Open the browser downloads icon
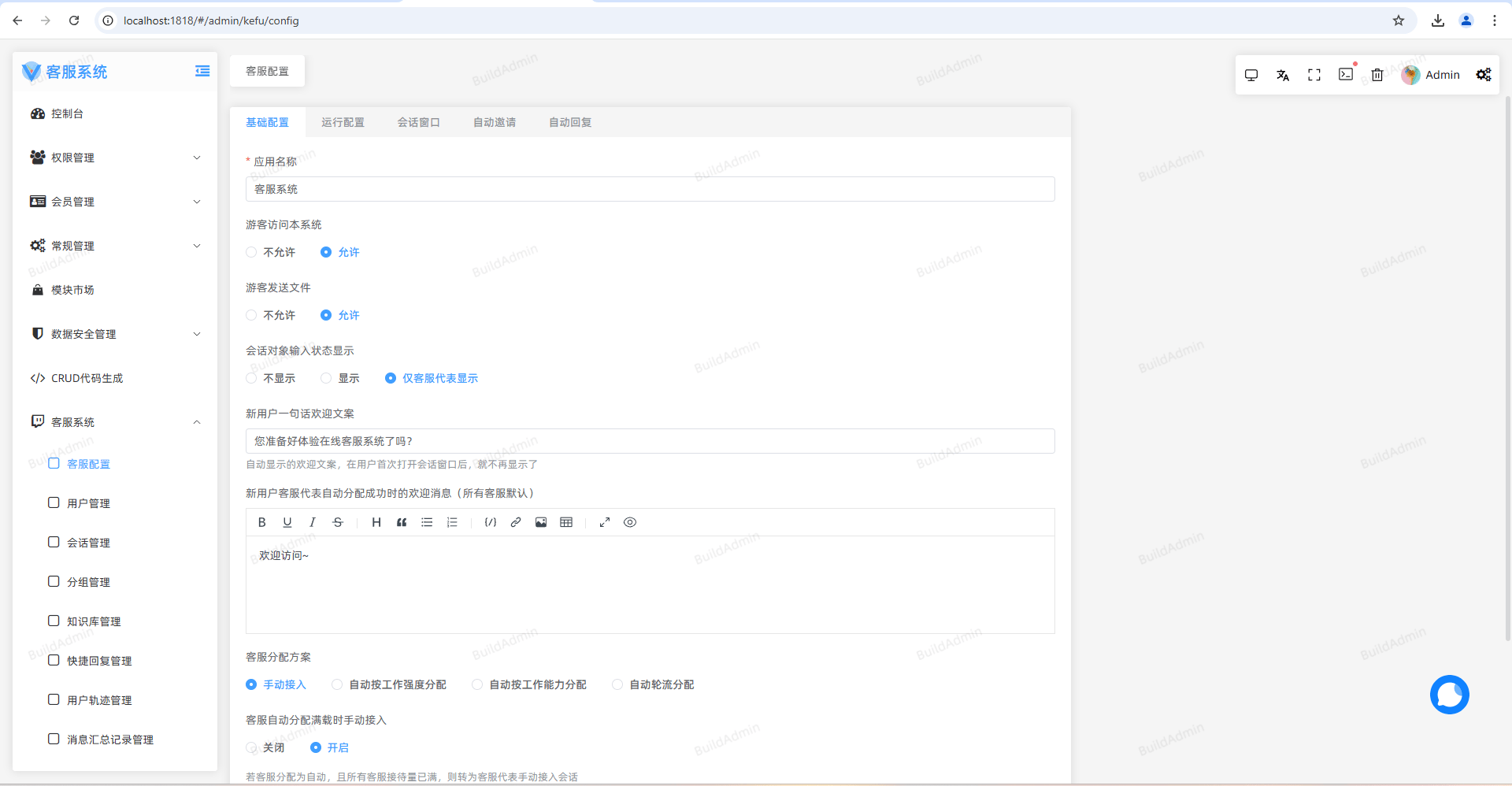1512x786 pixels. pos(1438,20)
